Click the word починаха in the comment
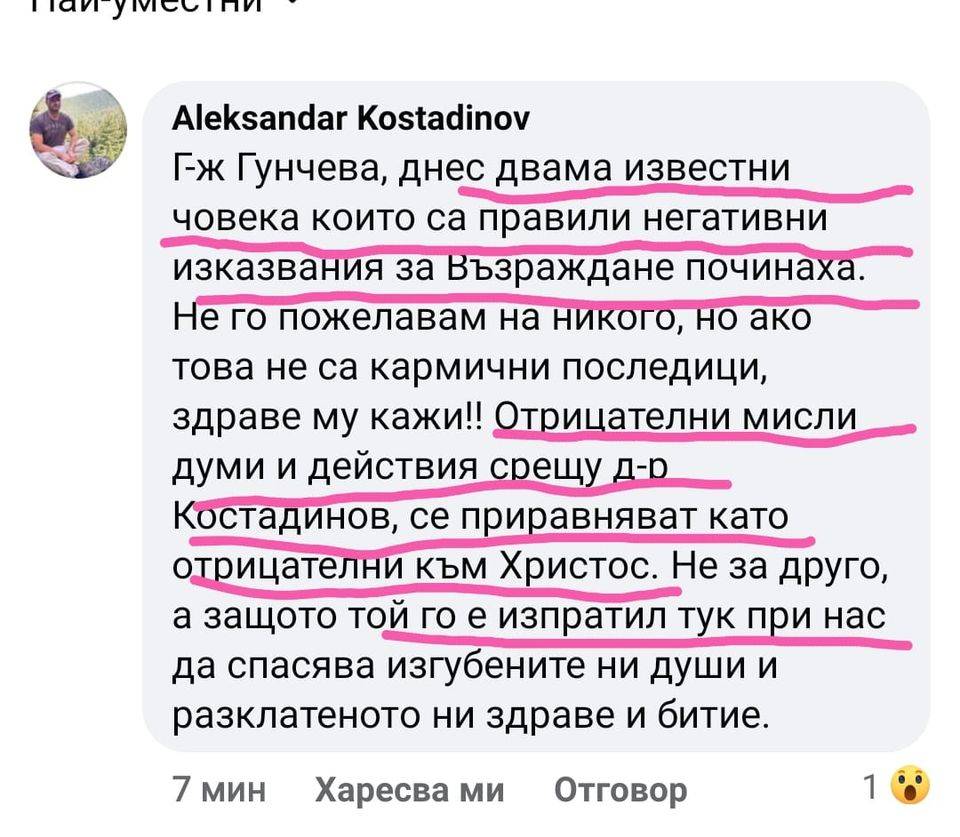 774,268
